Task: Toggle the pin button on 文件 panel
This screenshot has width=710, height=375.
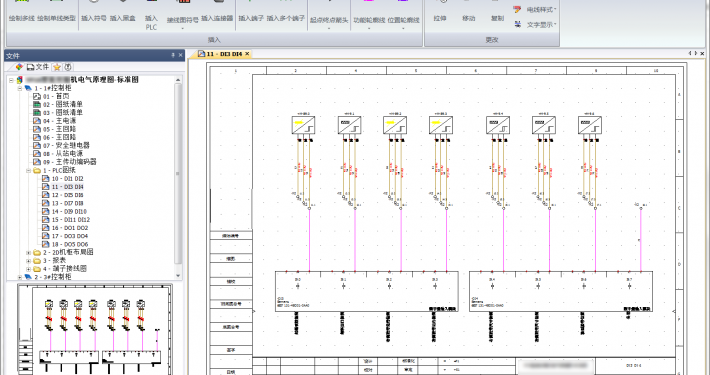Action: pos(173,55)
